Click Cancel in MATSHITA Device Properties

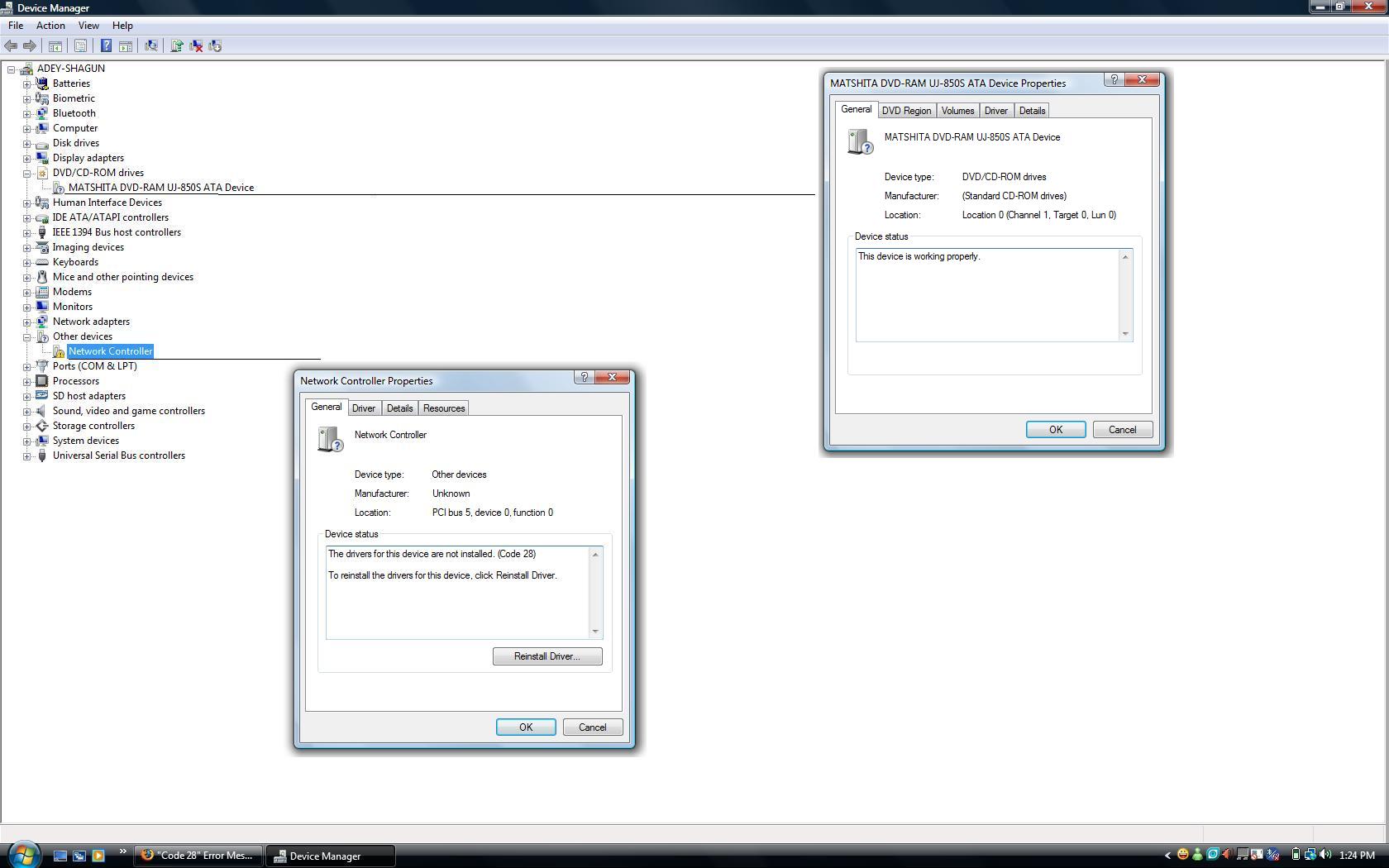1122,430
